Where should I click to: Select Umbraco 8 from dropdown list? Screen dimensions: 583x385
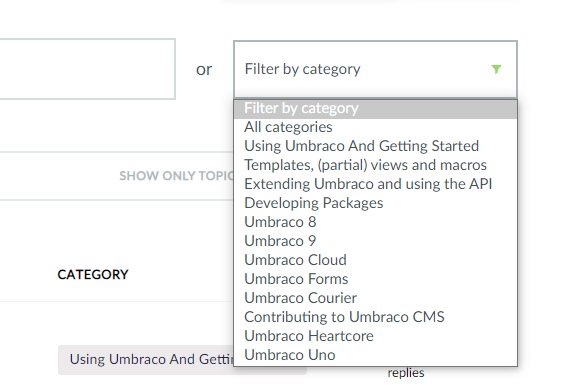point(375,222)
